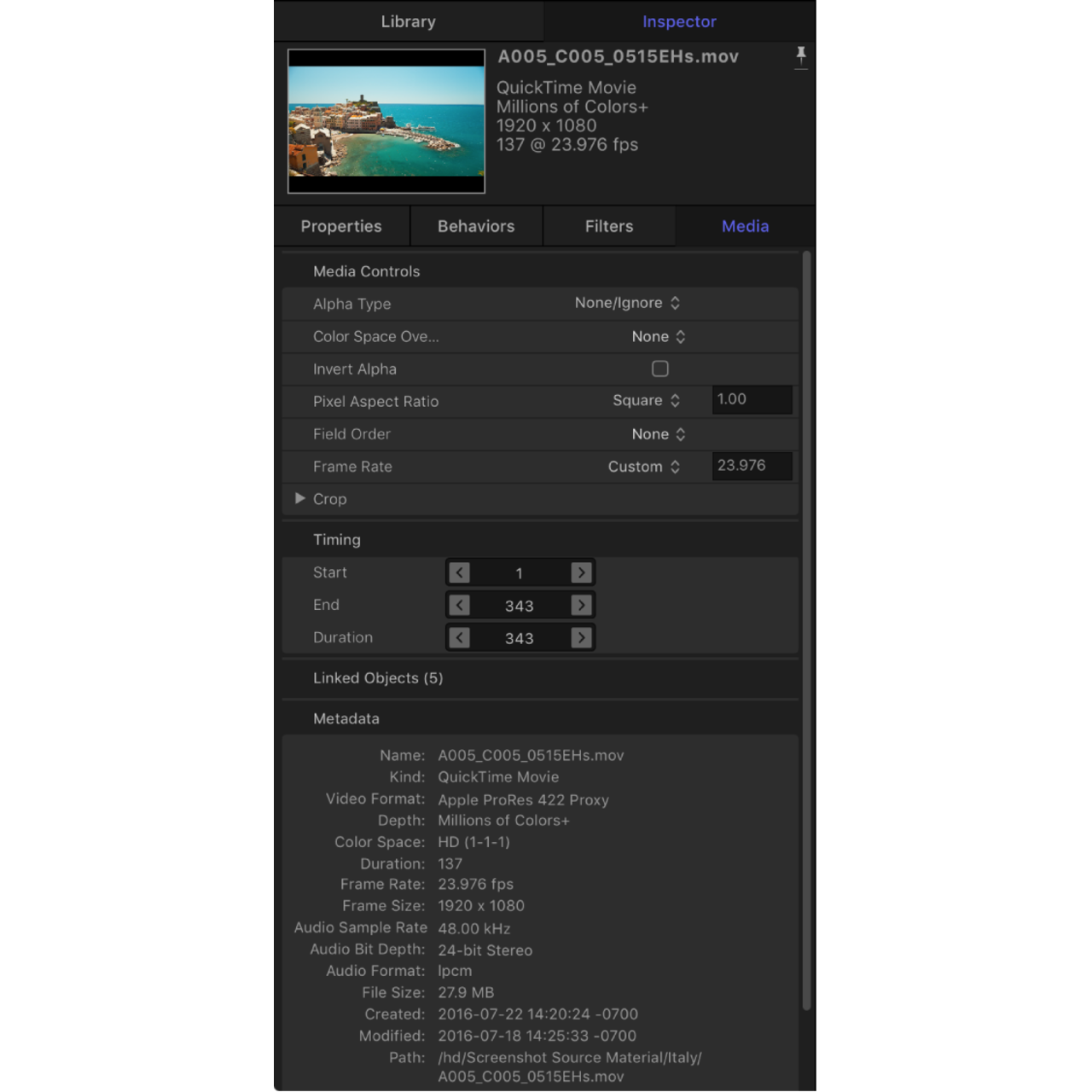Decrement the End value with left arrow
Viewport: 1092px width, 1092px height.
(459, 605)
